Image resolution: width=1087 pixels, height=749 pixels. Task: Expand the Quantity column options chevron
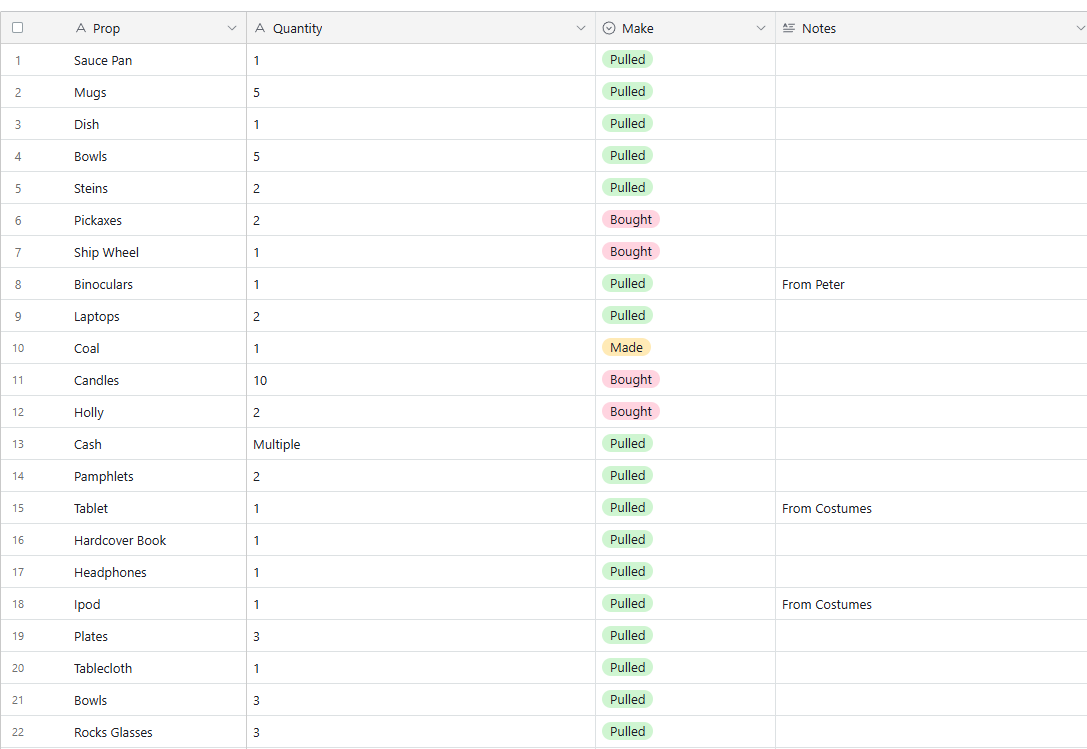click(581, 29)
